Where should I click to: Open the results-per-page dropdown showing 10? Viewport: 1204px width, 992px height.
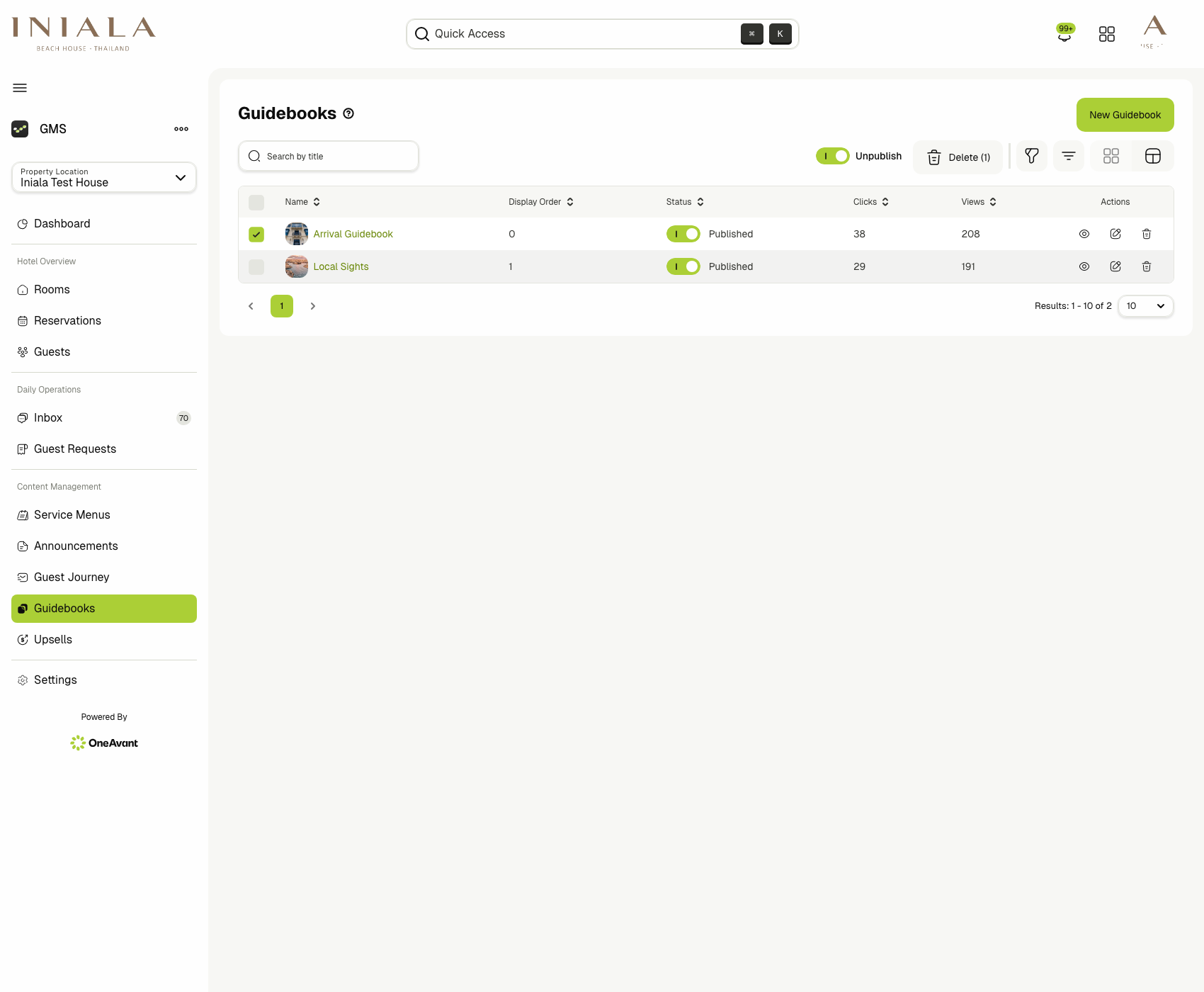(1145, 306)
